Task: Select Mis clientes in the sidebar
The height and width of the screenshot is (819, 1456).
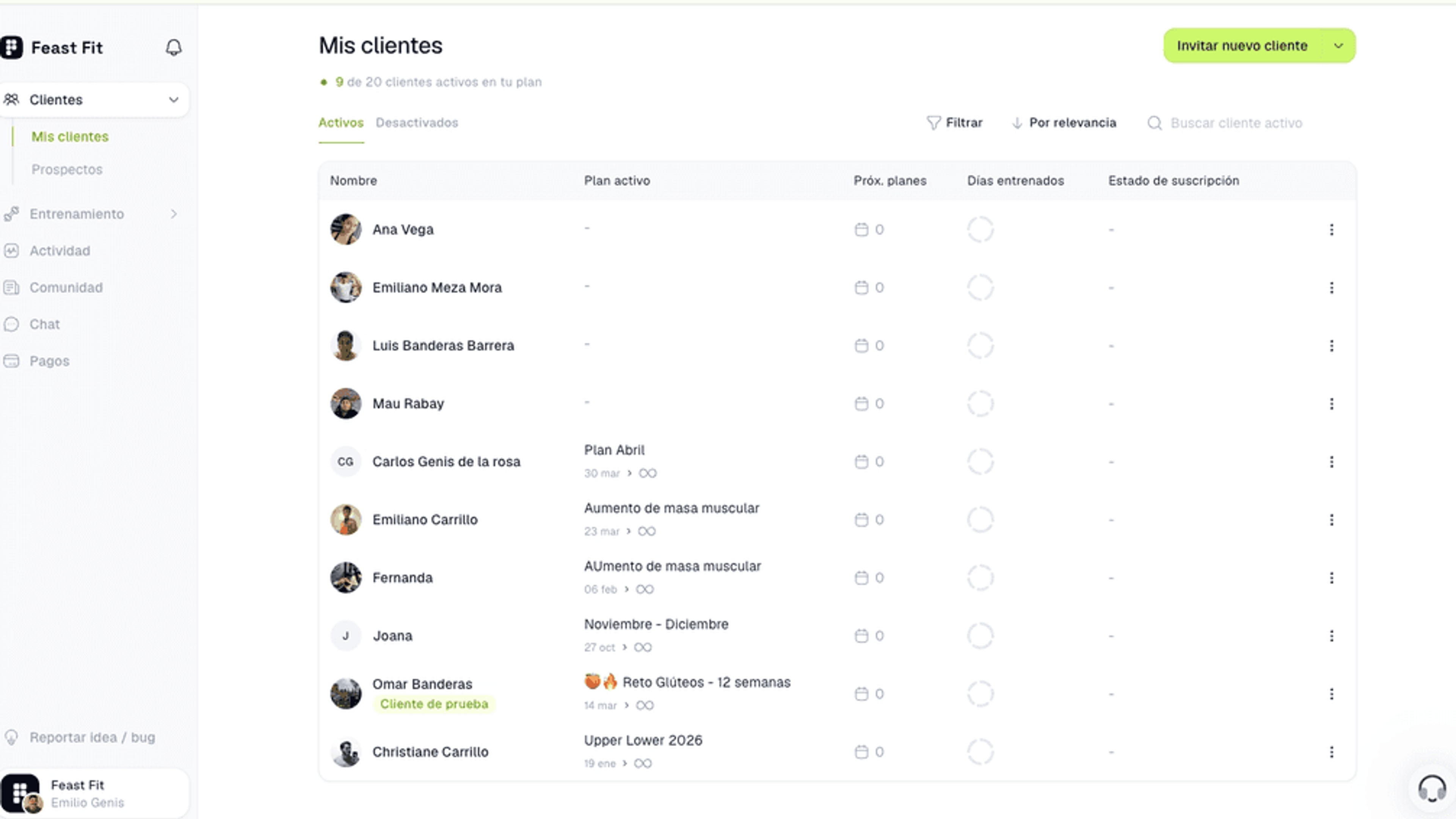Action: [70, 137]
